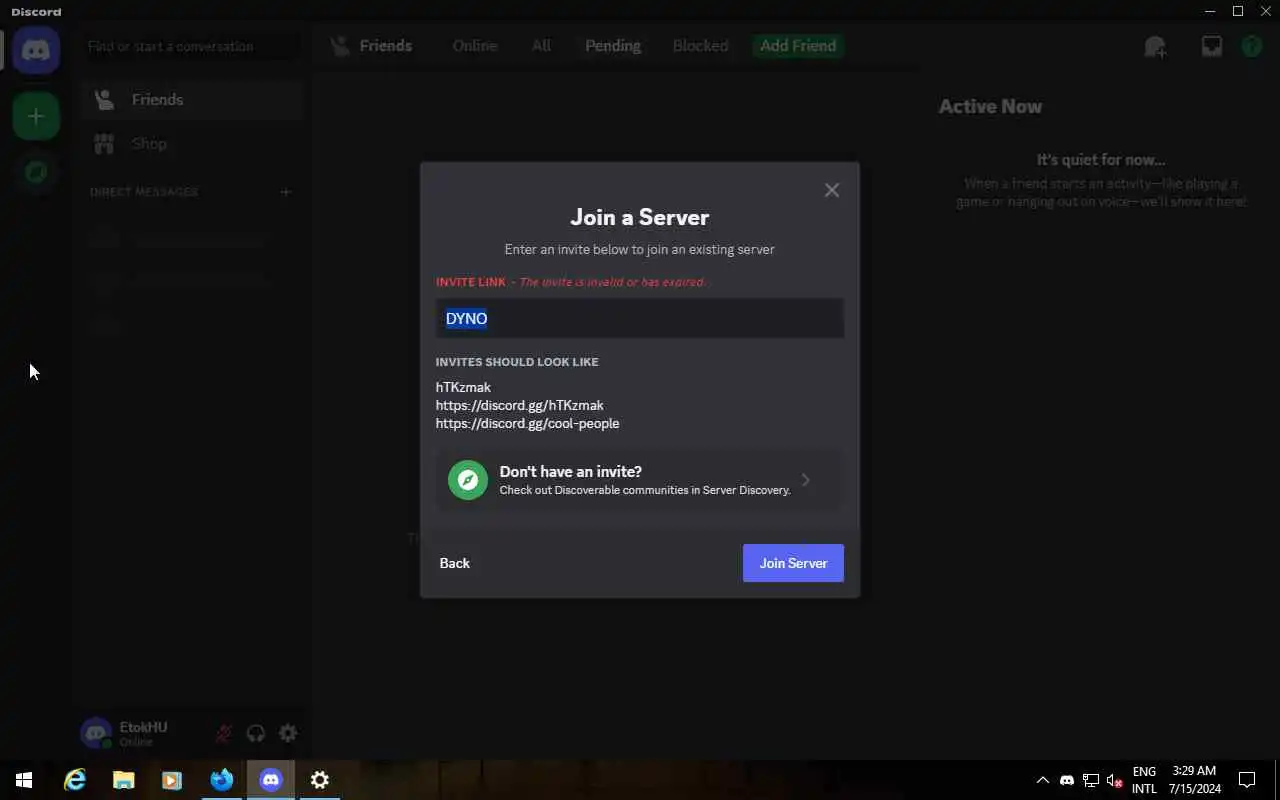Switch to the Blocked tab
The width and height of the screenshot is (1280, 800).
700,45
